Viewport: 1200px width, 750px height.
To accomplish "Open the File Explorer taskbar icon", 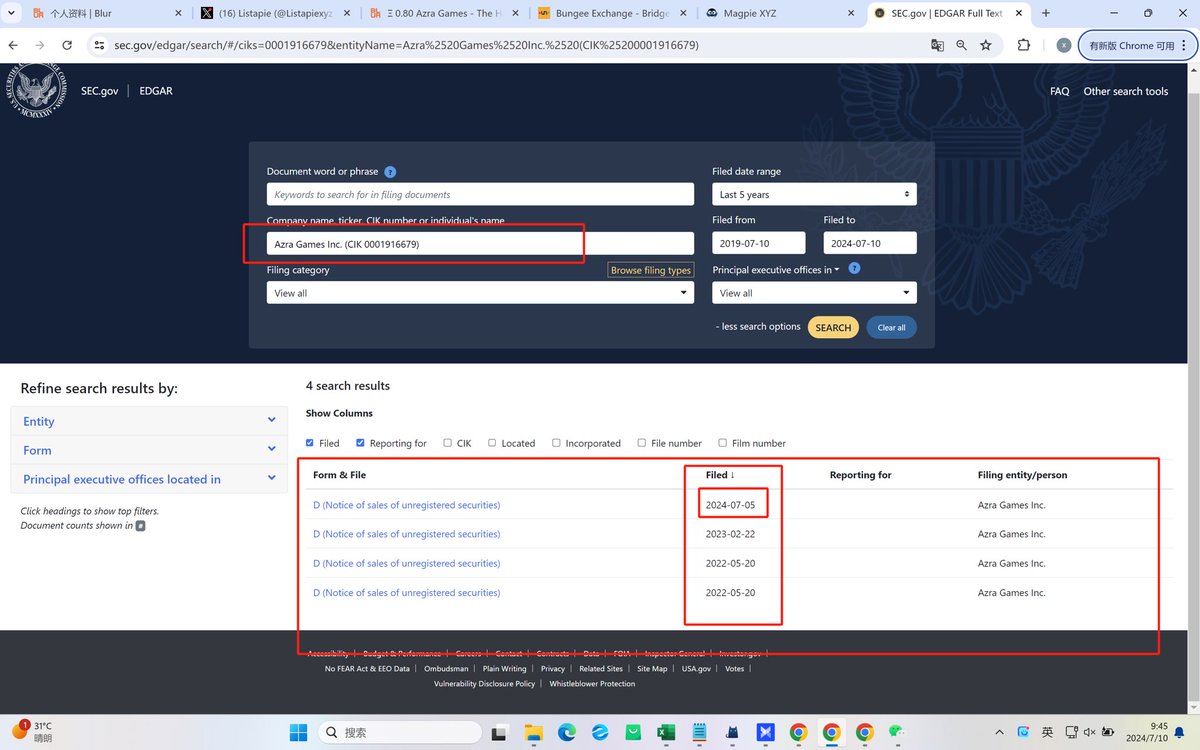I will pyautogui.click(x=533, y=732).
